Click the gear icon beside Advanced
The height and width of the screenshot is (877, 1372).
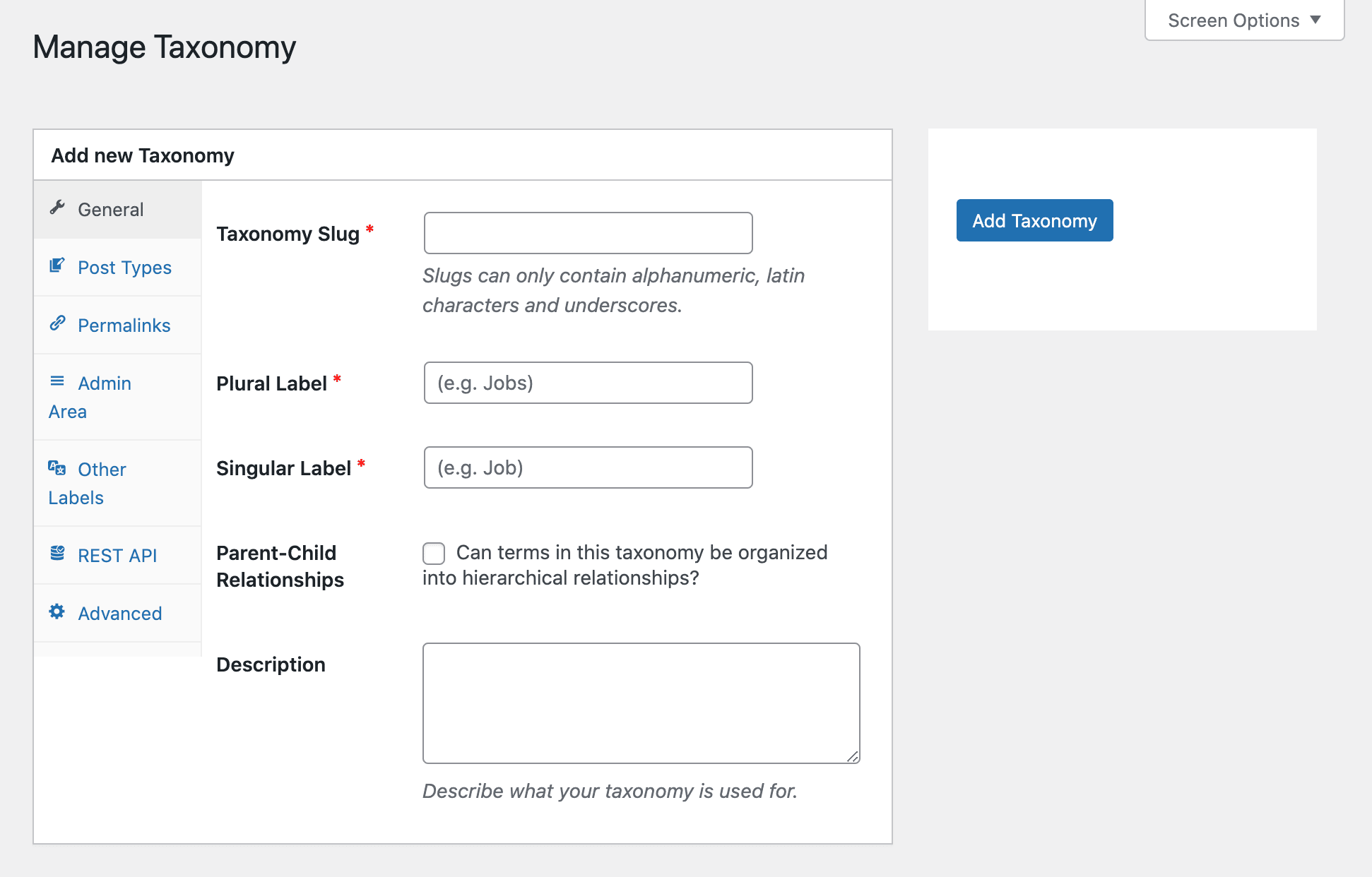click(58, 611)
